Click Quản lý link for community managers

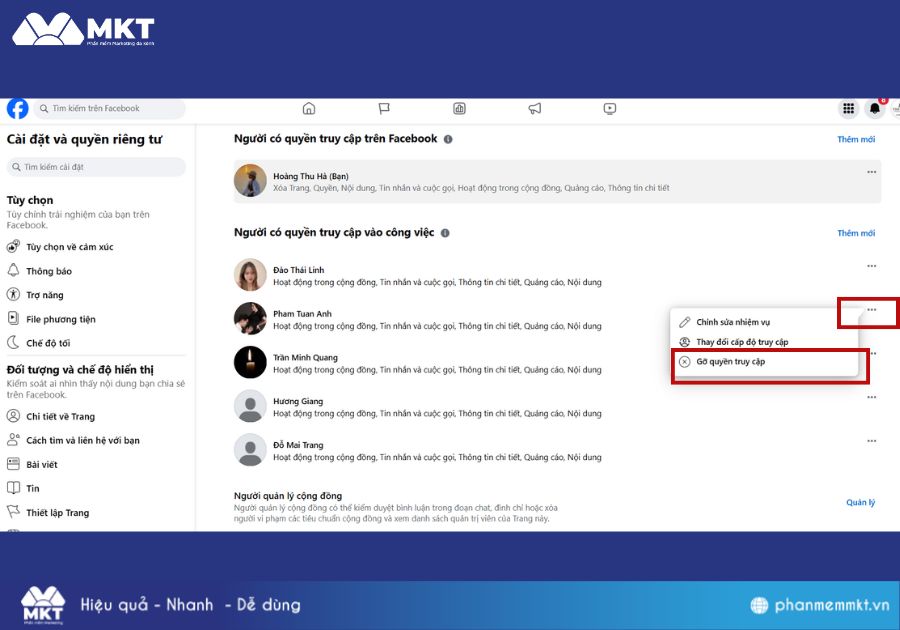coord(860,502)
